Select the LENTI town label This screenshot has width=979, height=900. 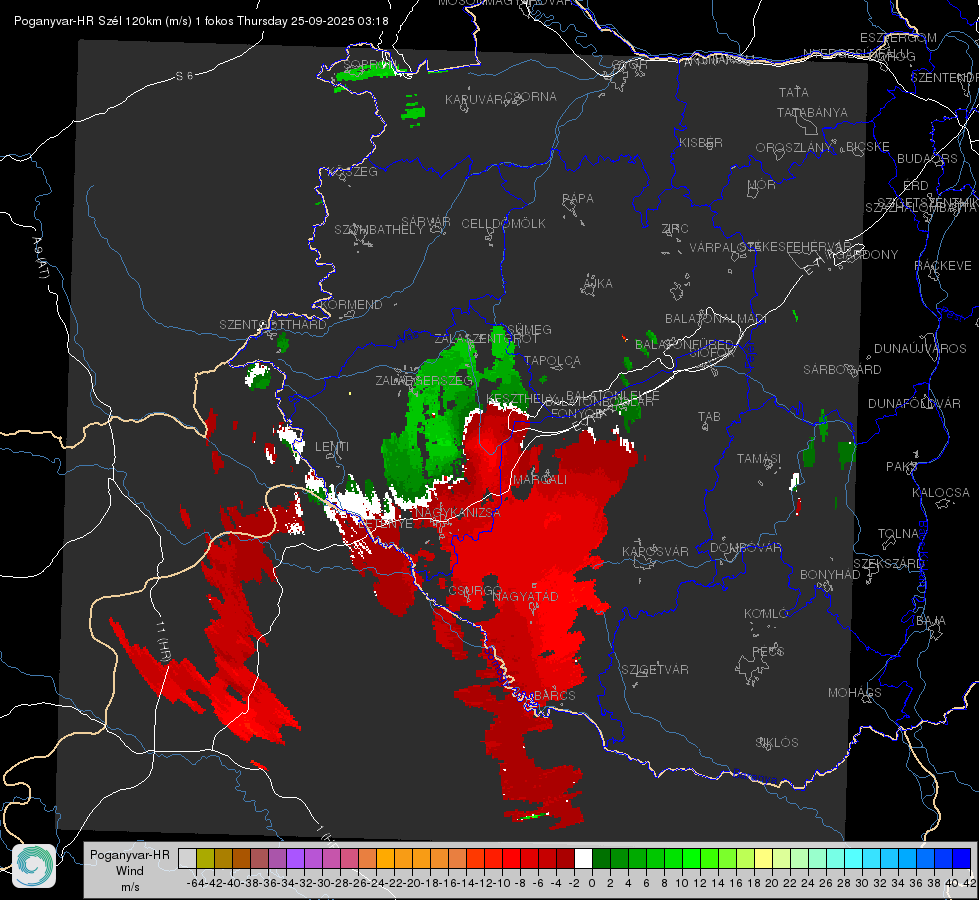pos(332,447)
